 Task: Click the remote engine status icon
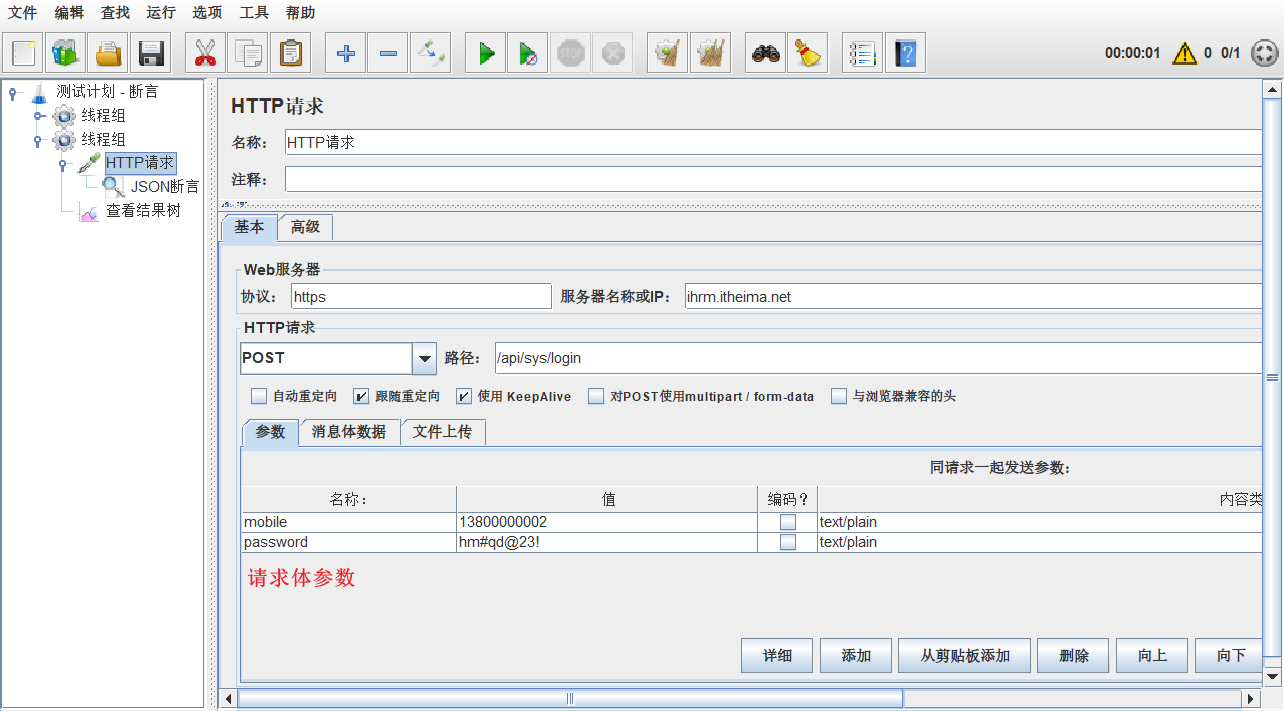[x=1265, y=53]
